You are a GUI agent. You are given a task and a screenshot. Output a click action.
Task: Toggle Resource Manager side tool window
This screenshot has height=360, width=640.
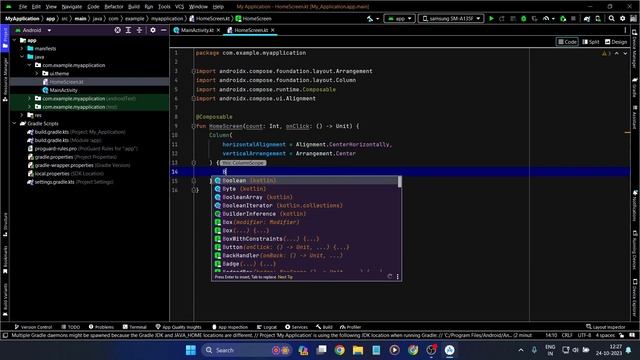[5, 80]
